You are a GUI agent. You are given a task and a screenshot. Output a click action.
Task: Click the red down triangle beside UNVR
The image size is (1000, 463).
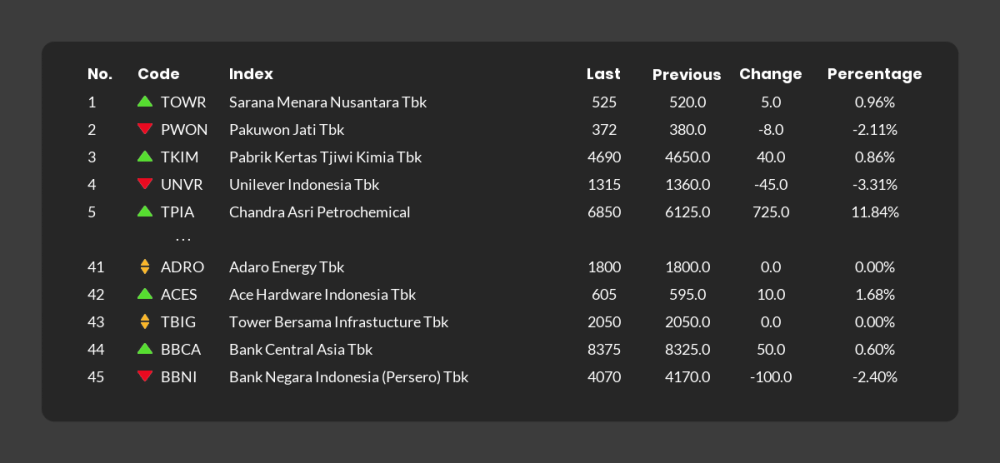(x=145, y=184)
